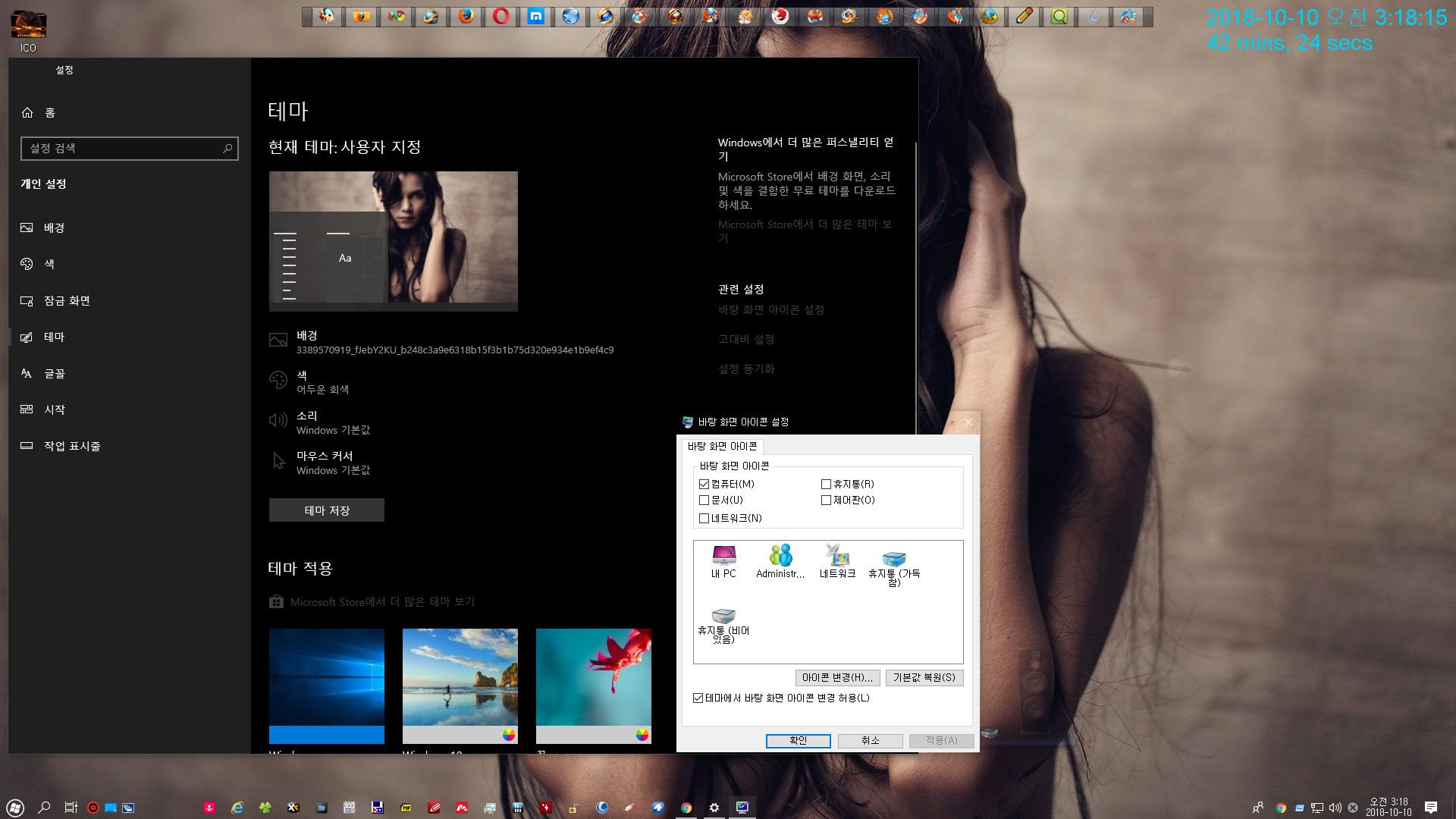Open 색 settings page

129,264
